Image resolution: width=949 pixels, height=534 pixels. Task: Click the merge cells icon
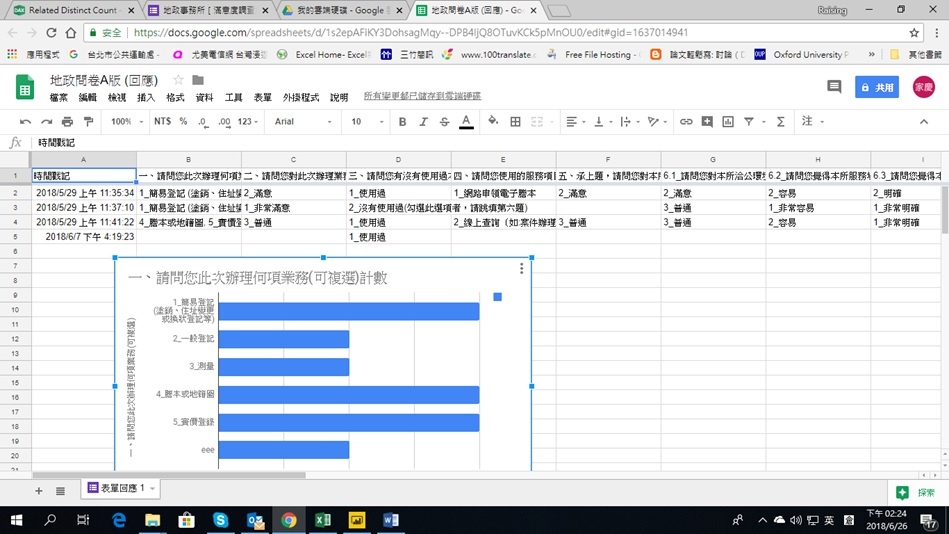coord(537,122)
